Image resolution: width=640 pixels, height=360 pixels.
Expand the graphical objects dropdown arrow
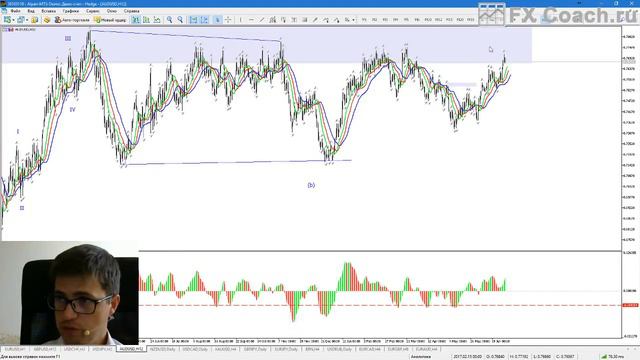(x=353, y=20)
